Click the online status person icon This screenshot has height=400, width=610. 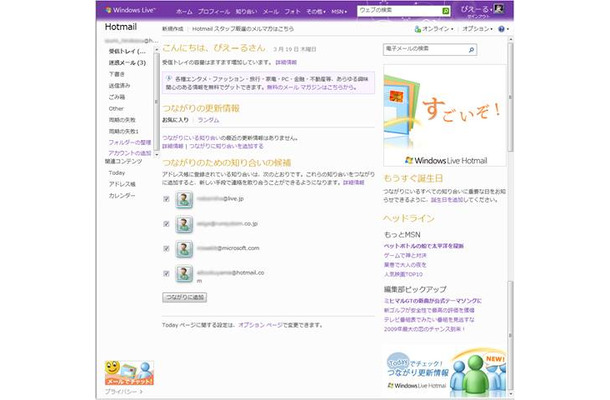pos(417,29)
